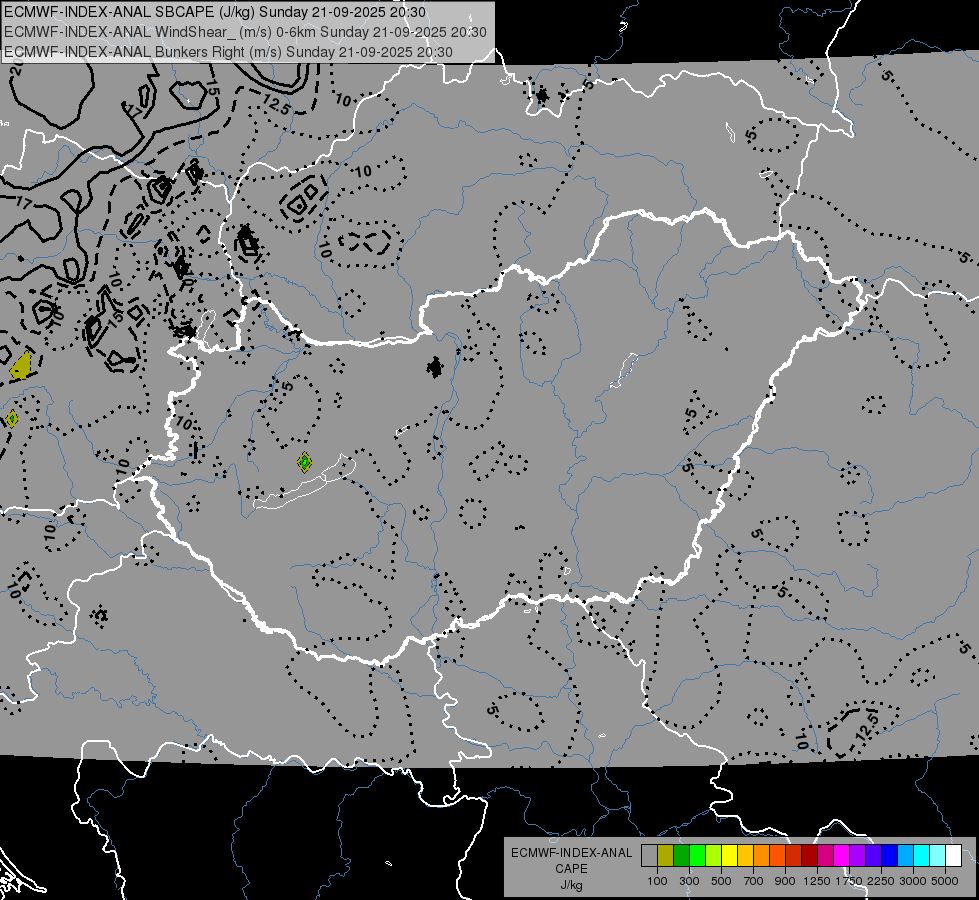Pick the olive swatch at 100 J/kg

pyautogui.click(x=666, y=856)
